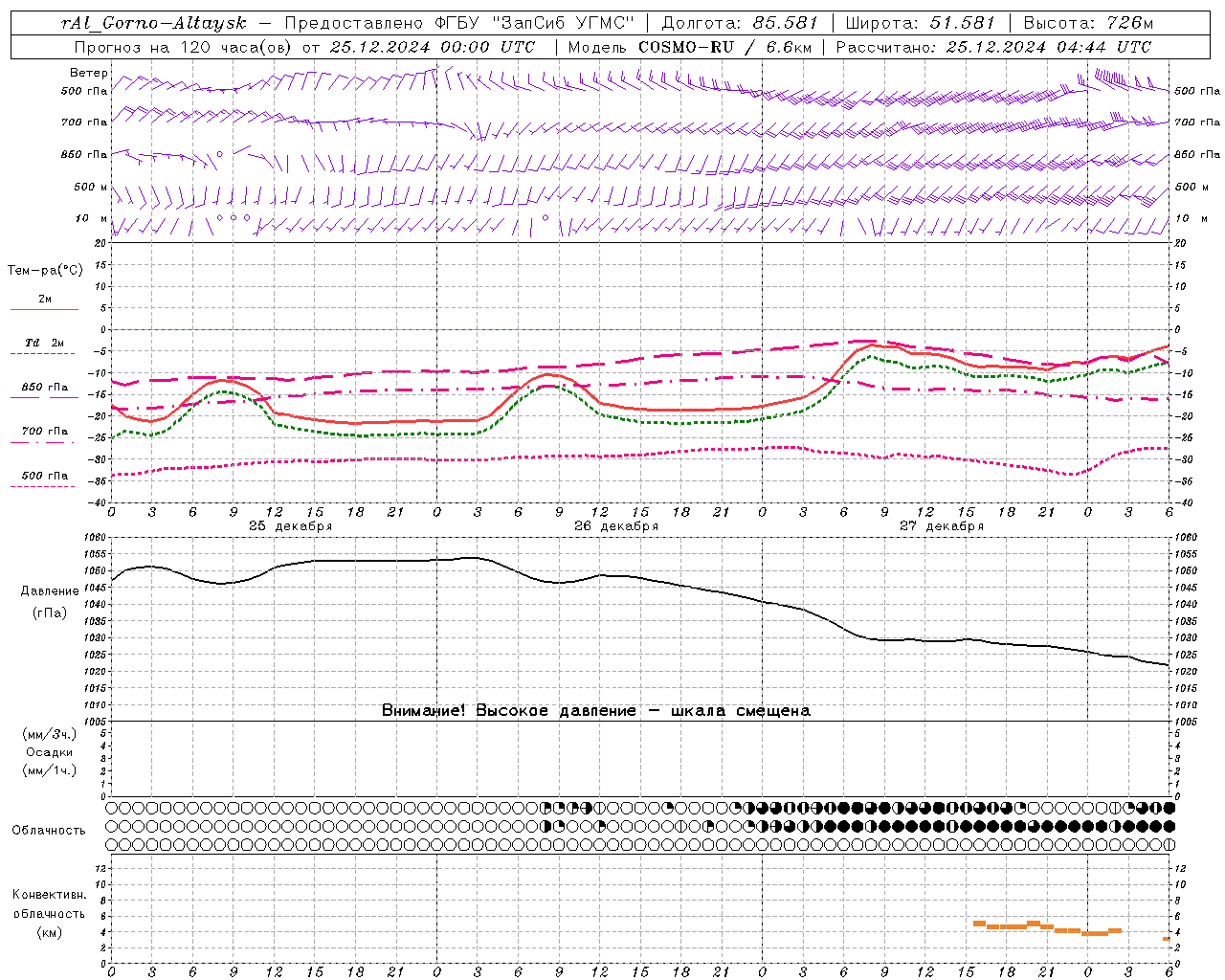Select the 'Широта: 51.581' header value
1225x980 pixels.
pos(921,23)
